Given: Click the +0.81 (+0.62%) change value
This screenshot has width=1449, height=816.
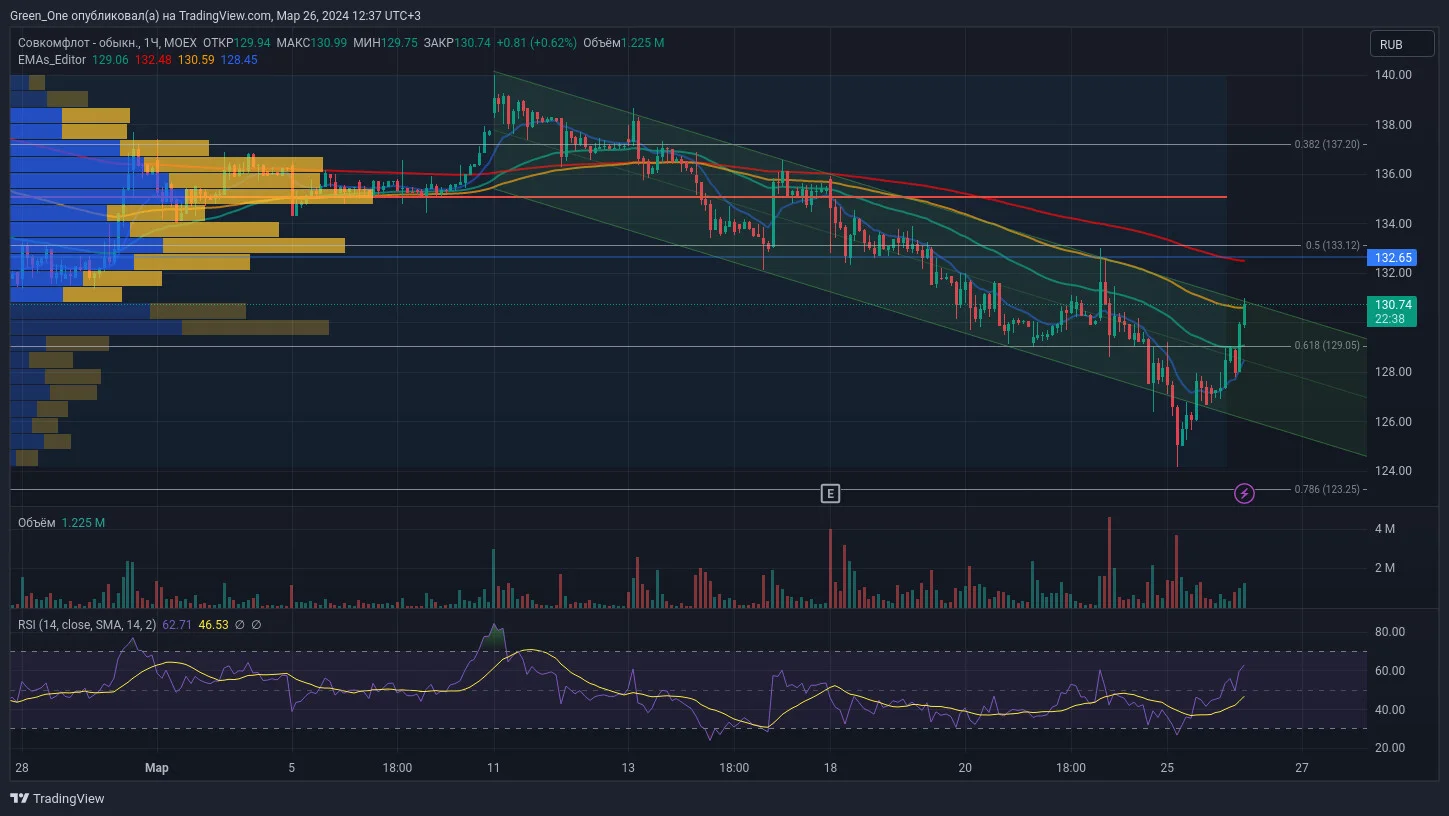Looking at the screenshot, I should [x=536, y=43].
